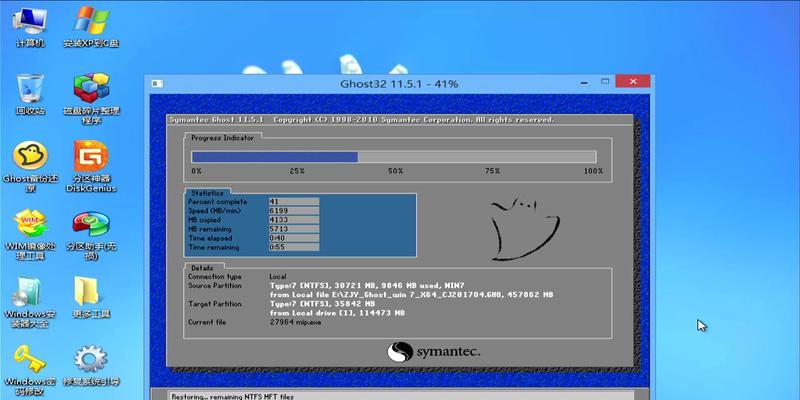
Task: Click the 50% progress scale label
Action: (x=395, y=171)
